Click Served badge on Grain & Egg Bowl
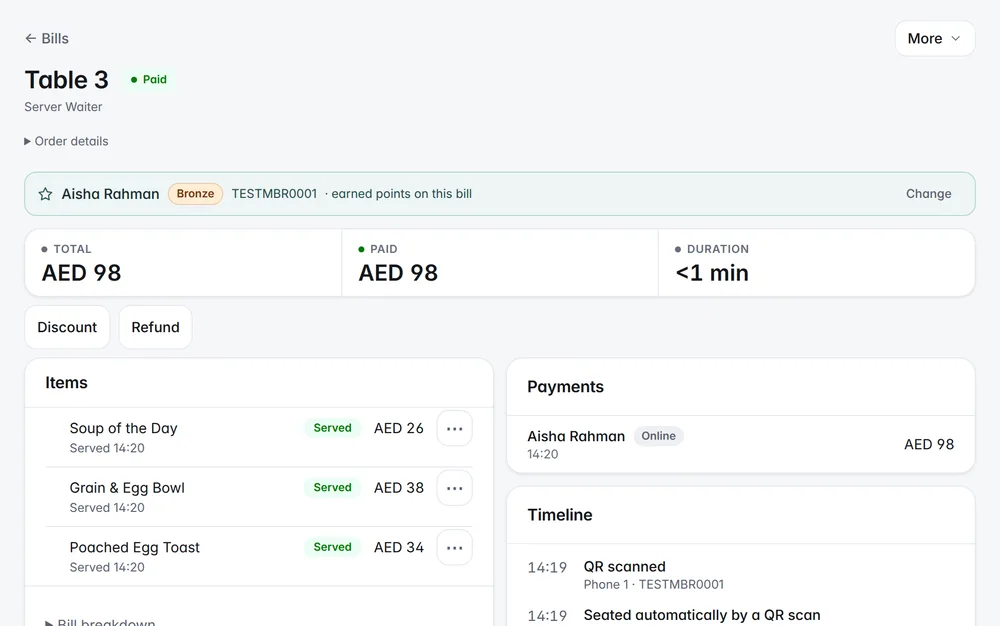Screen dimensions: 1000x626 point(332,487)
